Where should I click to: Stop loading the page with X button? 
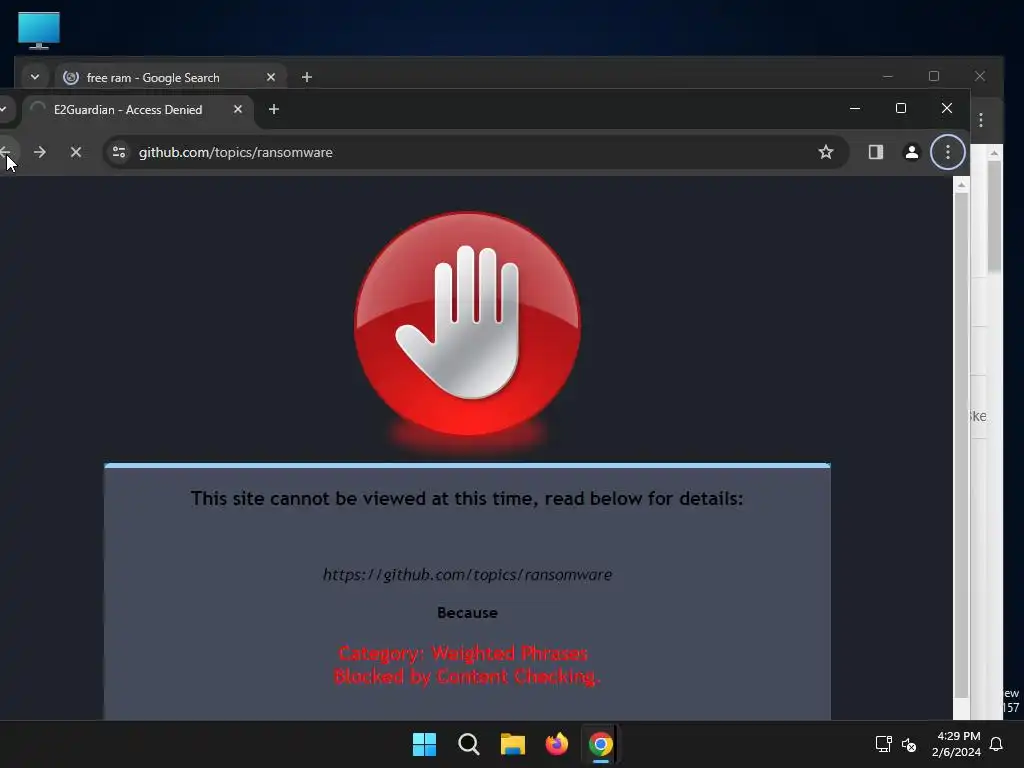point(76,152)
